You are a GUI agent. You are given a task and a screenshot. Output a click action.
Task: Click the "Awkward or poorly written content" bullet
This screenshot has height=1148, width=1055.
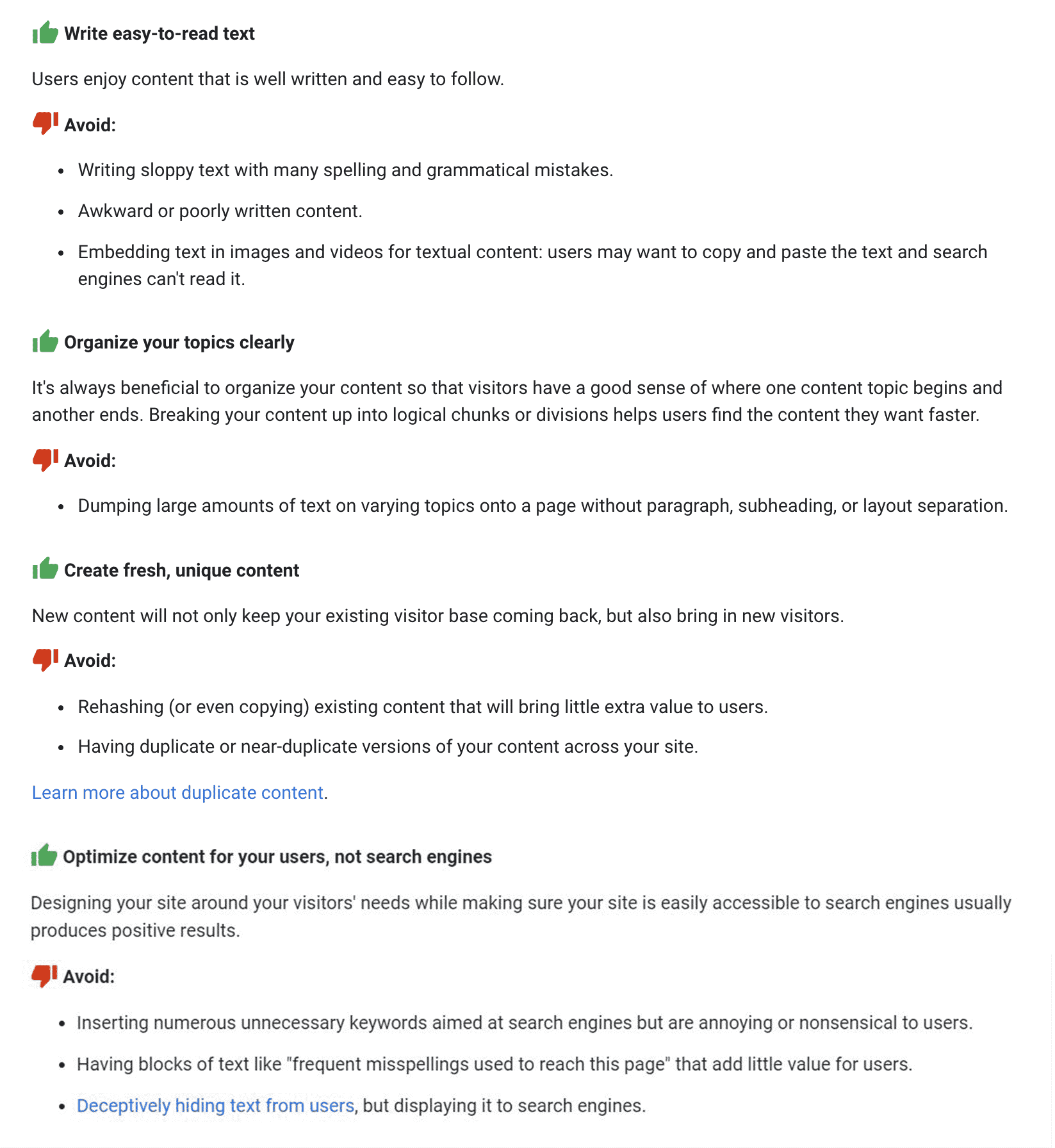(220, 211)
